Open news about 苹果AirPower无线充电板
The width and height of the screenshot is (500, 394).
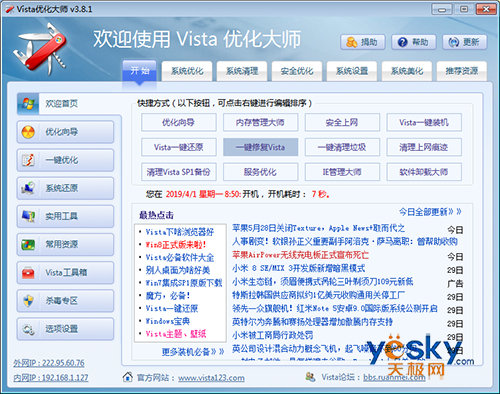coord(300,255)
